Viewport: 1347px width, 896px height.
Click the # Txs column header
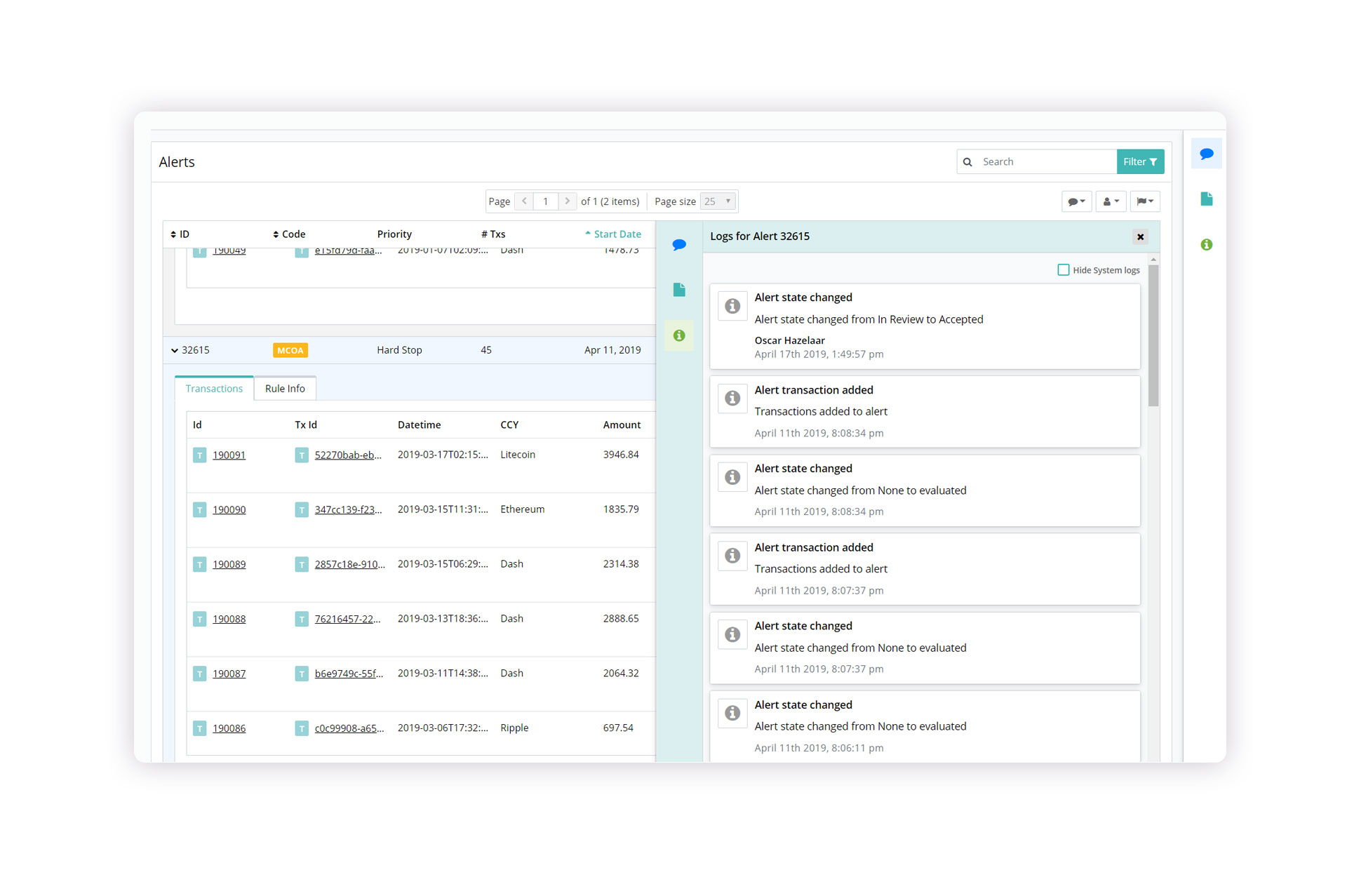click(x=493, y=234)
